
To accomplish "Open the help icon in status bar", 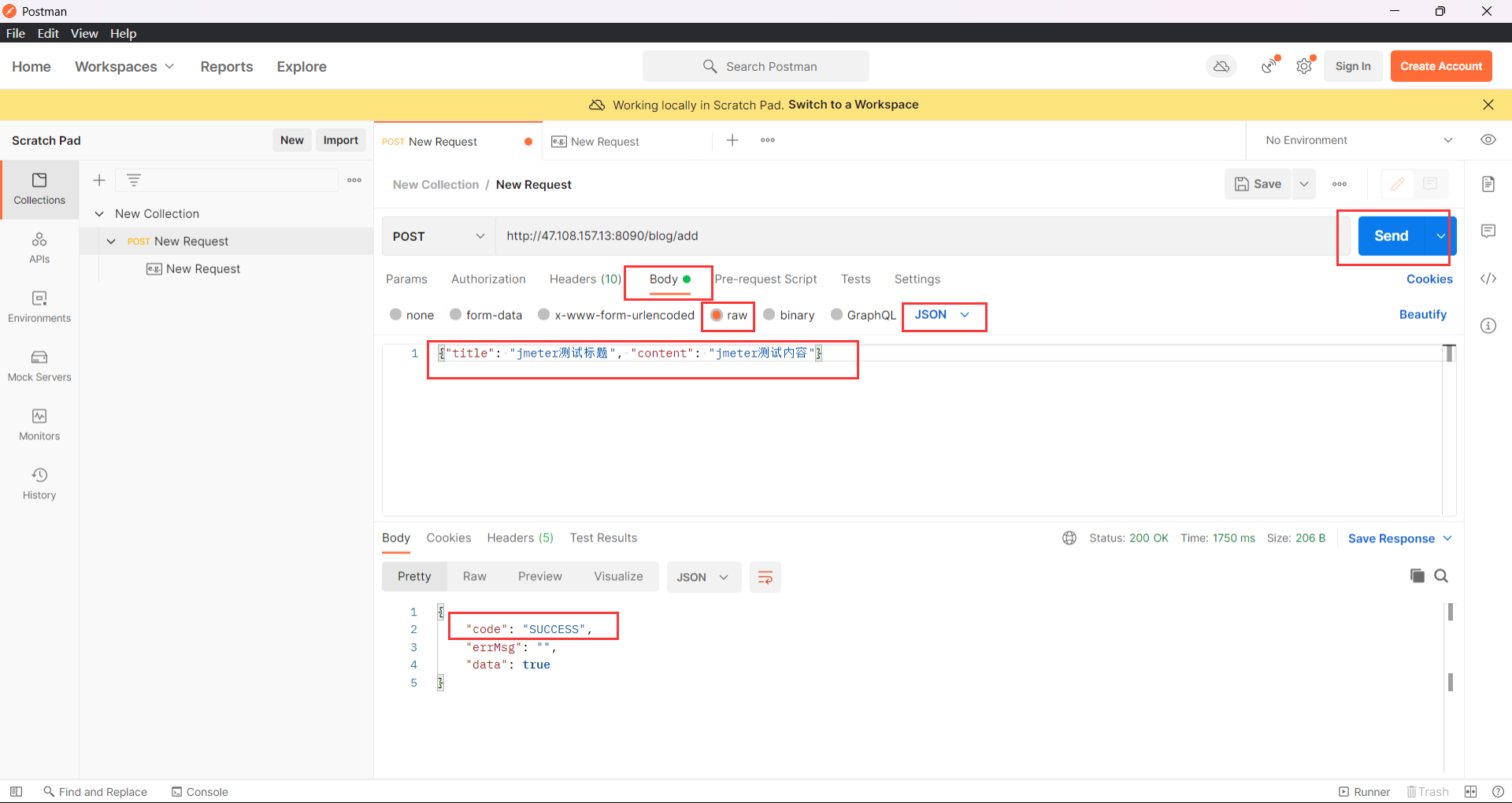I will [x=1498, y=791].
